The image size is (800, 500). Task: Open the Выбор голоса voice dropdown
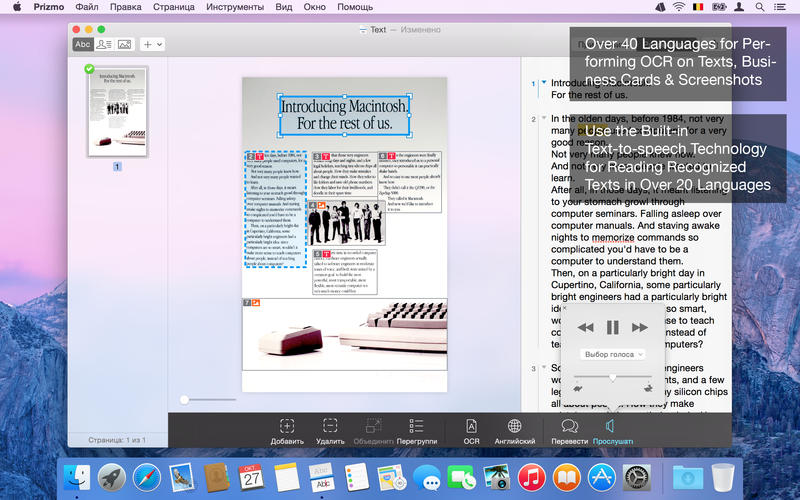[612, 354]
